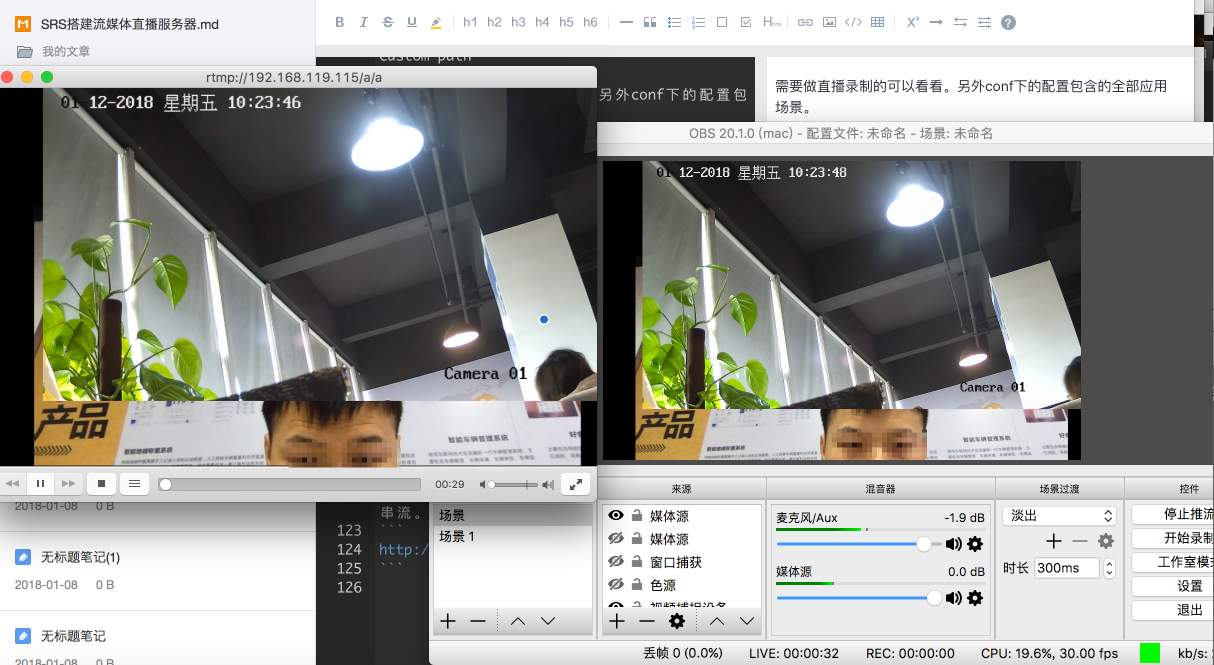
Task: Click the 时长 300ms duration field
Action: [x=1066, y=567]
